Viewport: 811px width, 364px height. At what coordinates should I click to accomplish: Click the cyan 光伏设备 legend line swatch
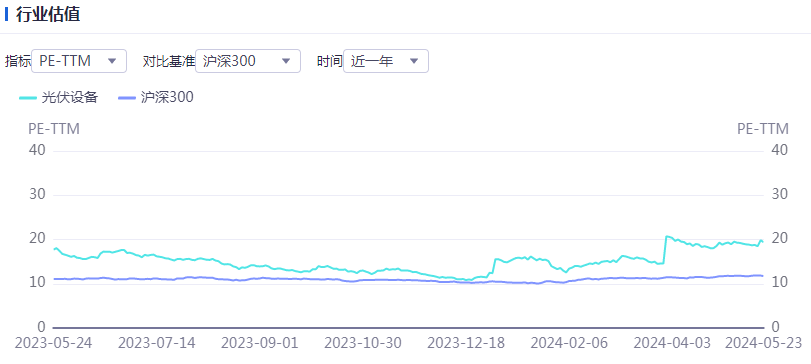tap(28, 97)
